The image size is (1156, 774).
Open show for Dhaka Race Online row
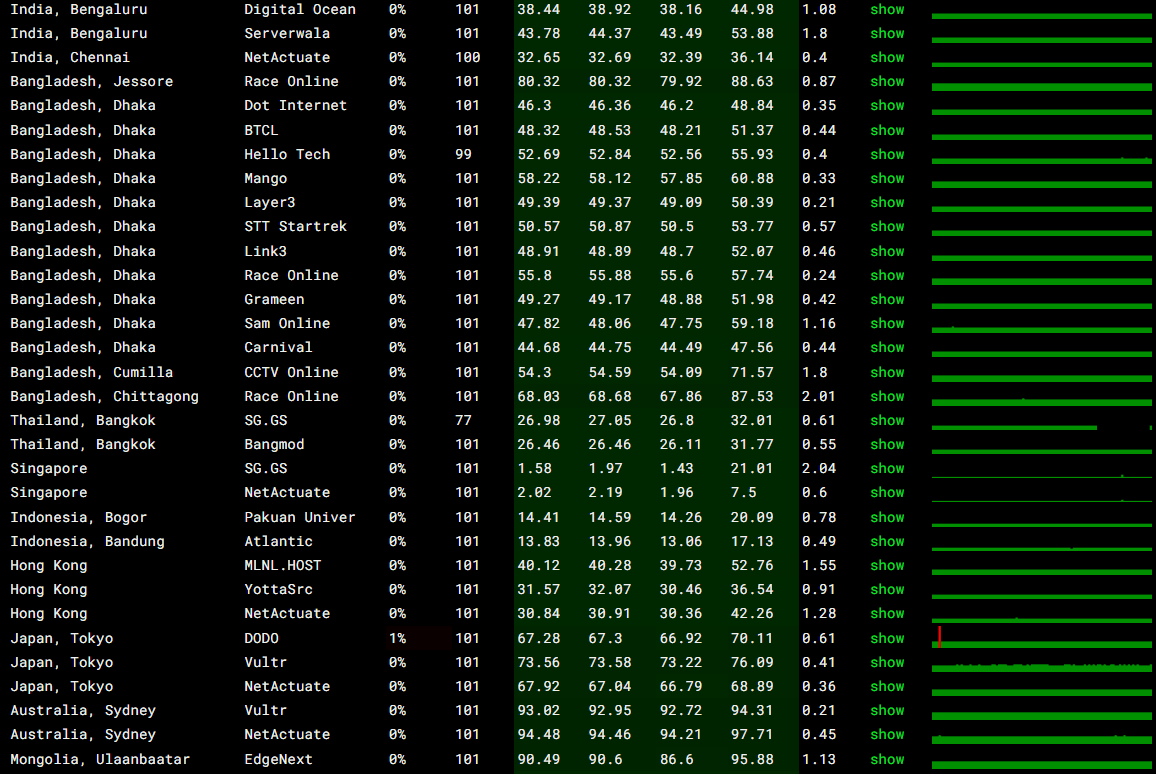click(887, 276)
